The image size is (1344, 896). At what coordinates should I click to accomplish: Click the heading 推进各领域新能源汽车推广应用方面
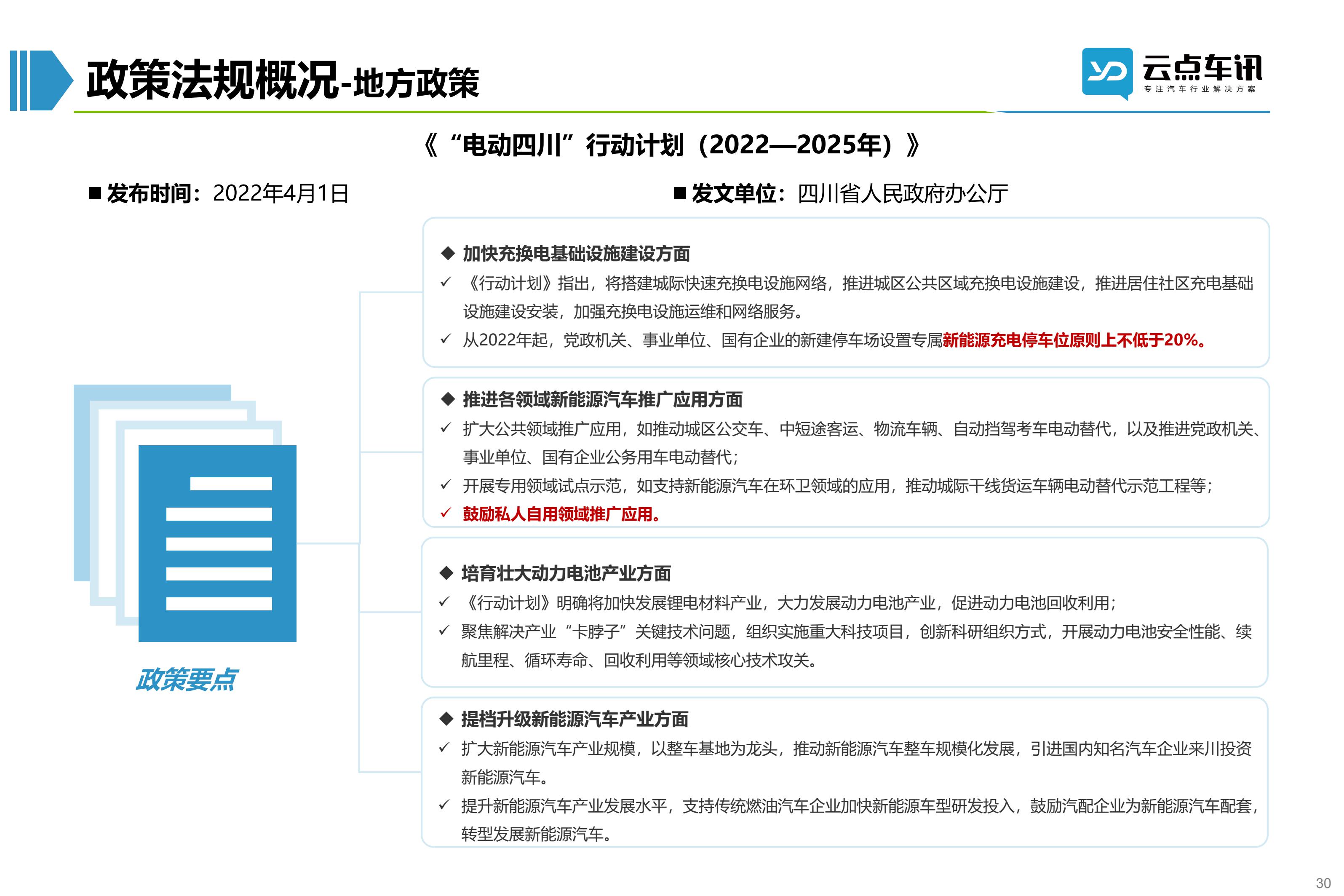pyautogui.click(x=603, y=399)
